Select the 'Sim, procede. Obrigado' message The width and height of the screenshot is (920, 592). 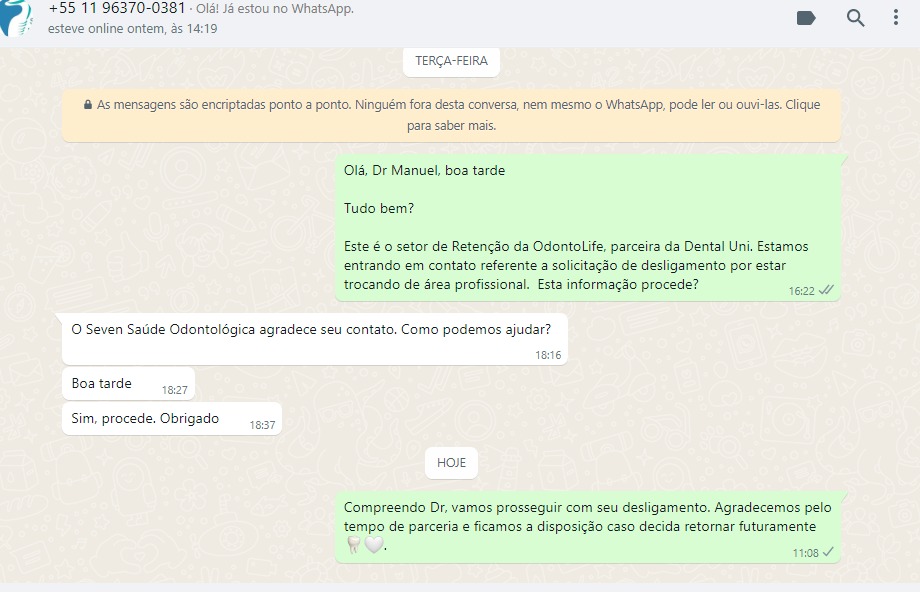point(171,419)
